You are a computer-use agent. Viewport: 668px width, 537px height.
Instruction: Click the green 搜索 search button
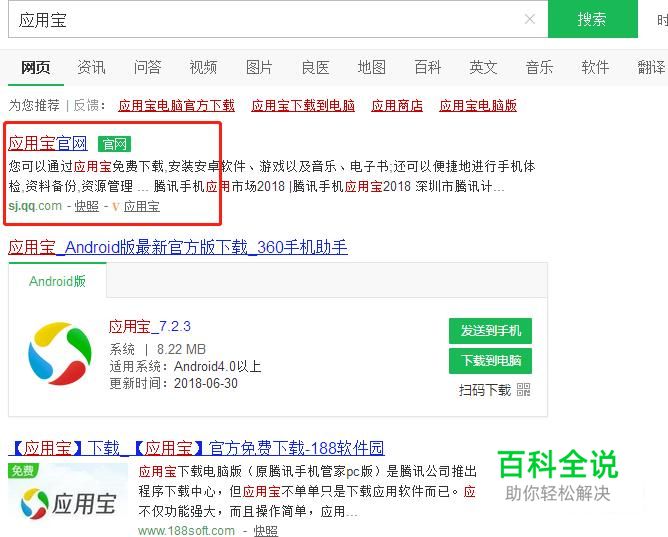point(592,19)
